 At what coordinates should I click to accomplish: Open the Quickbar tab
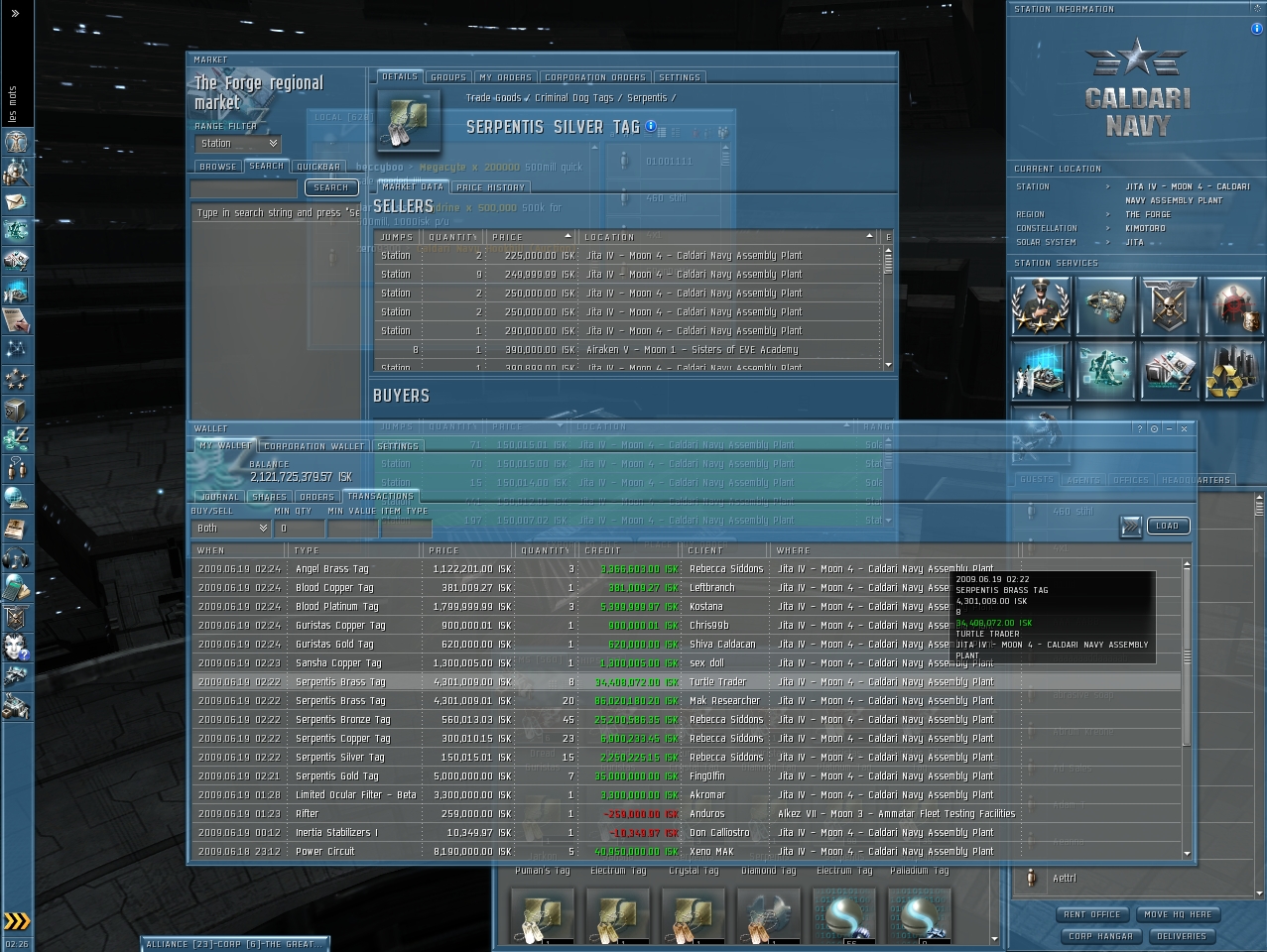tap(318, 167)
